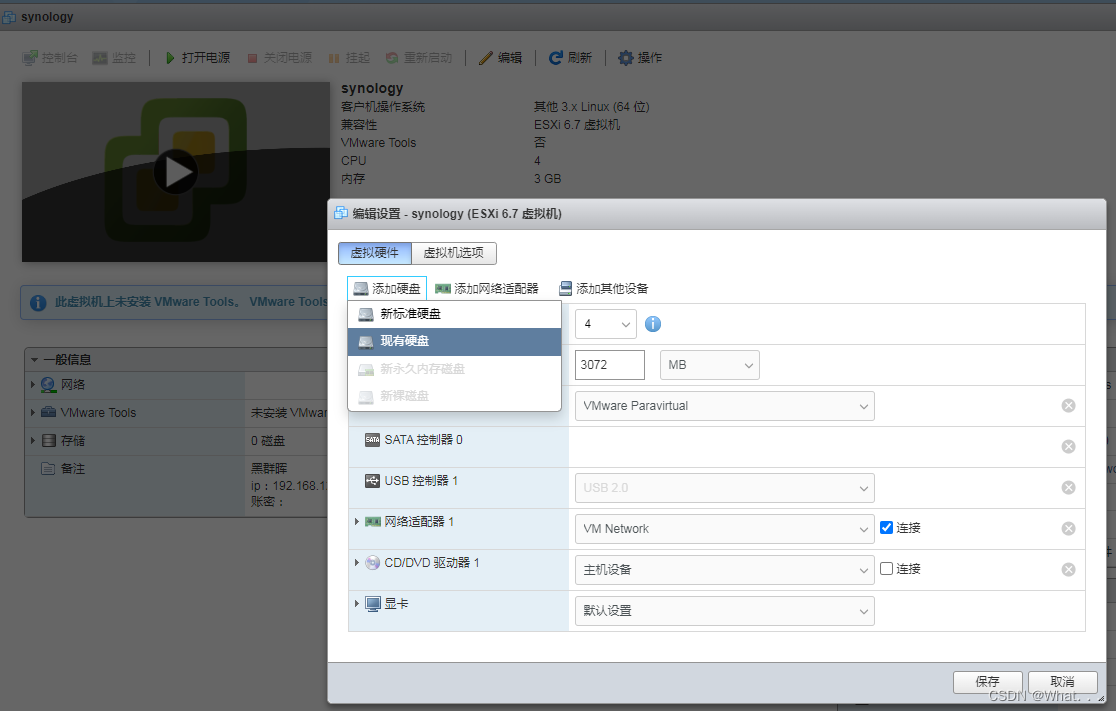Click the 重新启动 restart button
This screenshot has height=711, width=1116.
pos(418,58)
